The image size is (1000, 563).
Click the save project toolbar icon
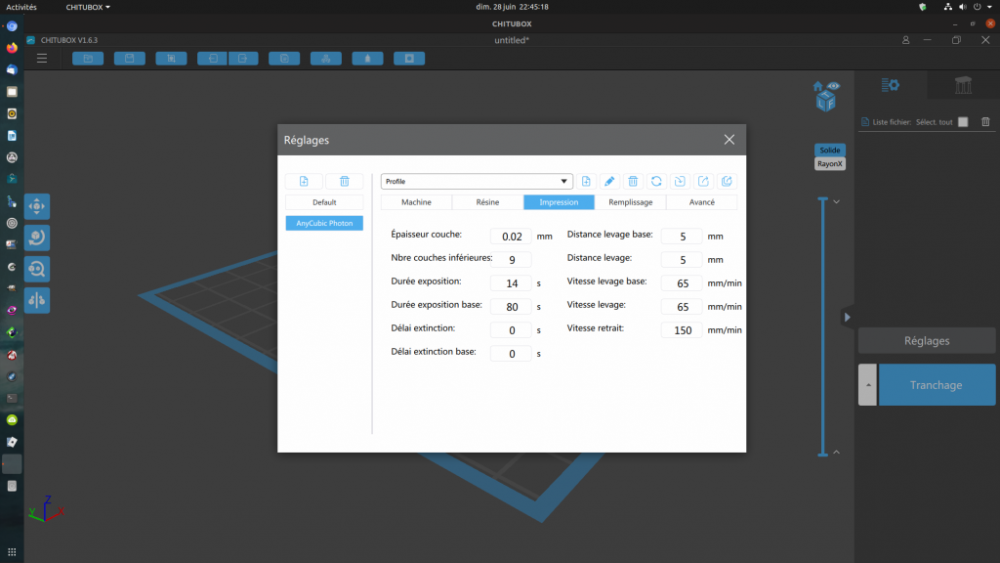(129, 59)
